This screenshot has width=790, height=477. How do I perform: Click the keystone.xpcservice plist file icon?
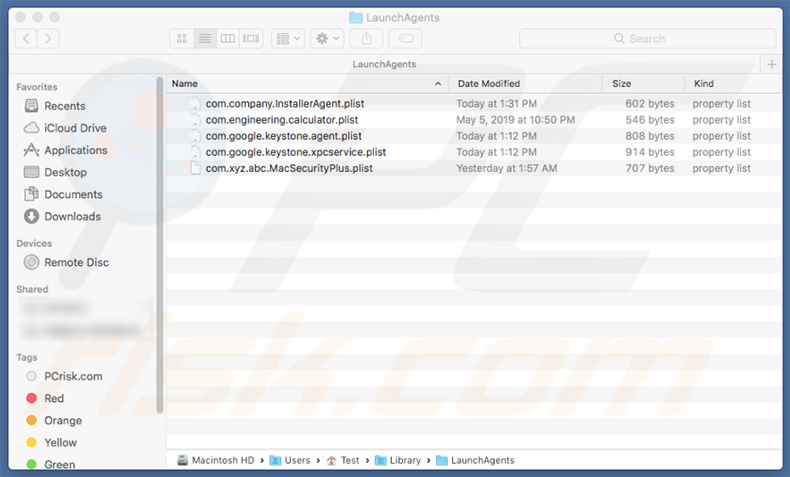tap(195, 152)
